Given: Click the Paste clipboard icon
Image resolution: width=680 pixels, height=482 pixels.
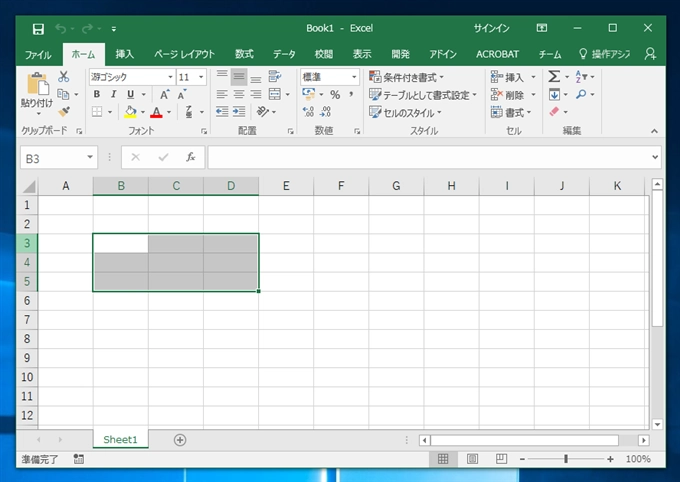Looking at the screenshot, I should (38, 85).
